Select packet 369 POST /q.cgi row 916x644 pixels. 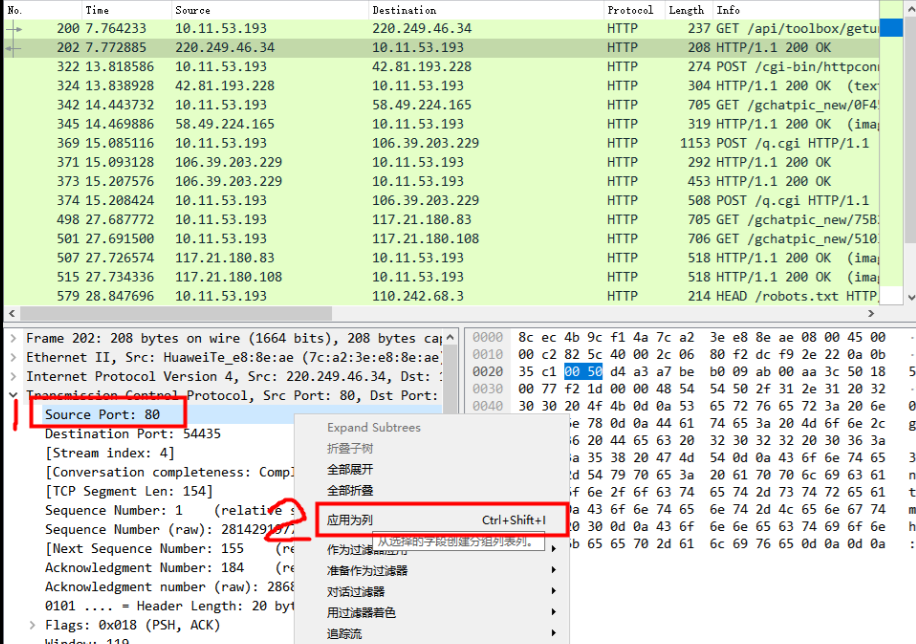point(441,143)
